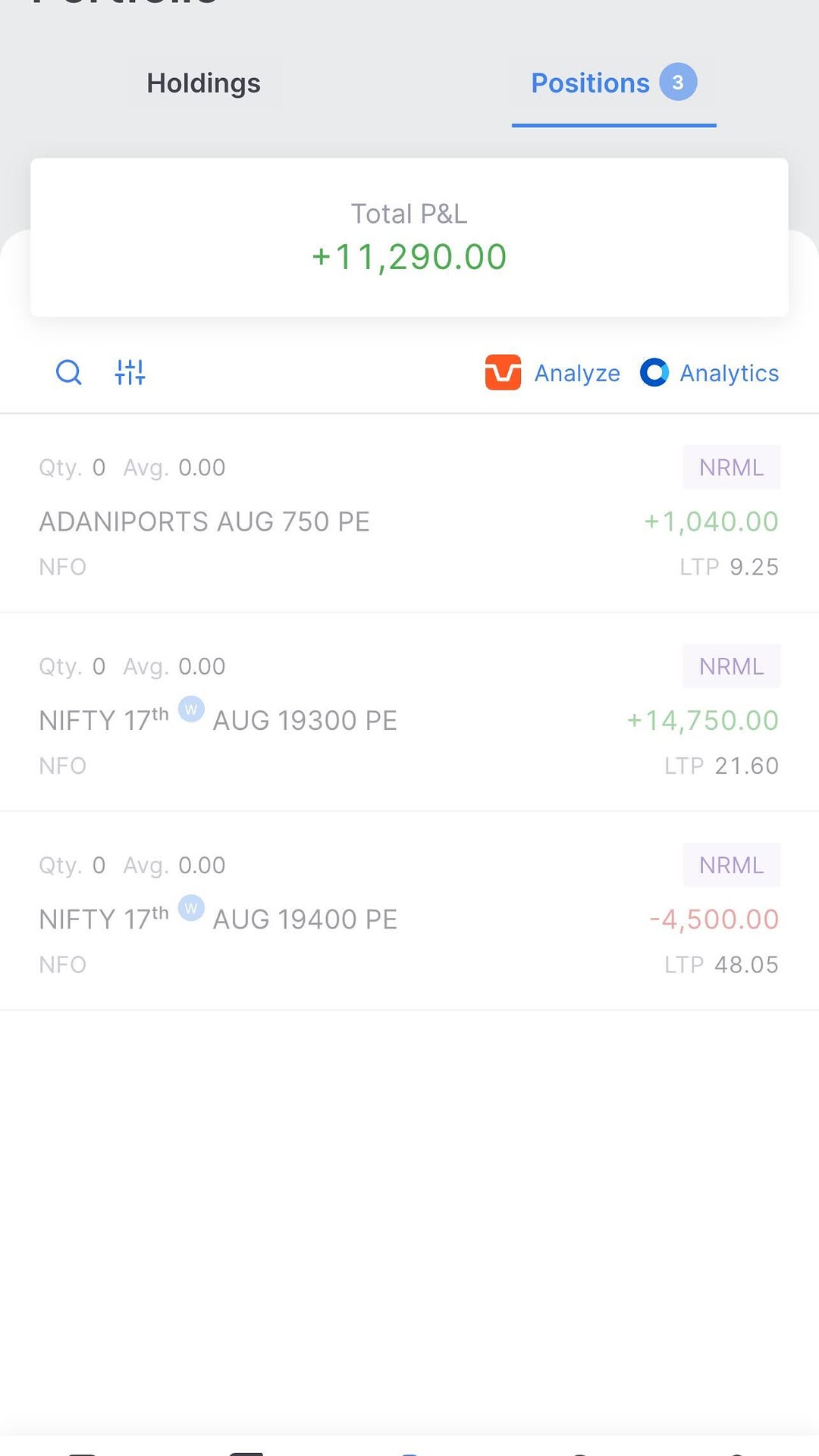Click the +14,750.00 profit value
The width and height of the screenshot is (819, 1456).
(702, 721)
